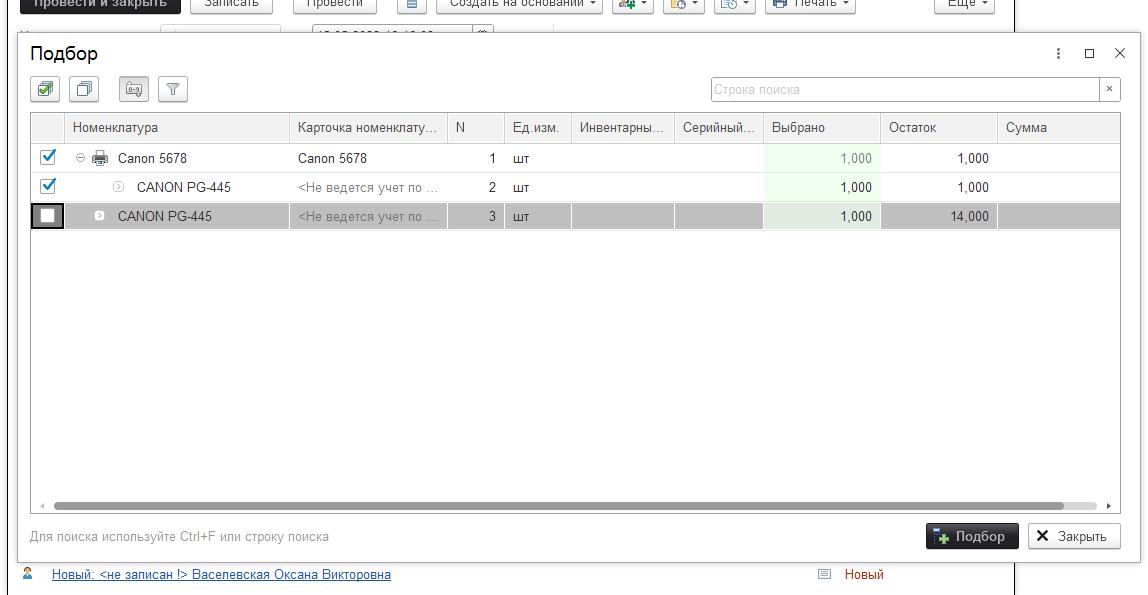Viewport: 1148px width, 595px height.
Task: Check the row 3 CANON PG-445 checkbox
Action: [47, 216]
